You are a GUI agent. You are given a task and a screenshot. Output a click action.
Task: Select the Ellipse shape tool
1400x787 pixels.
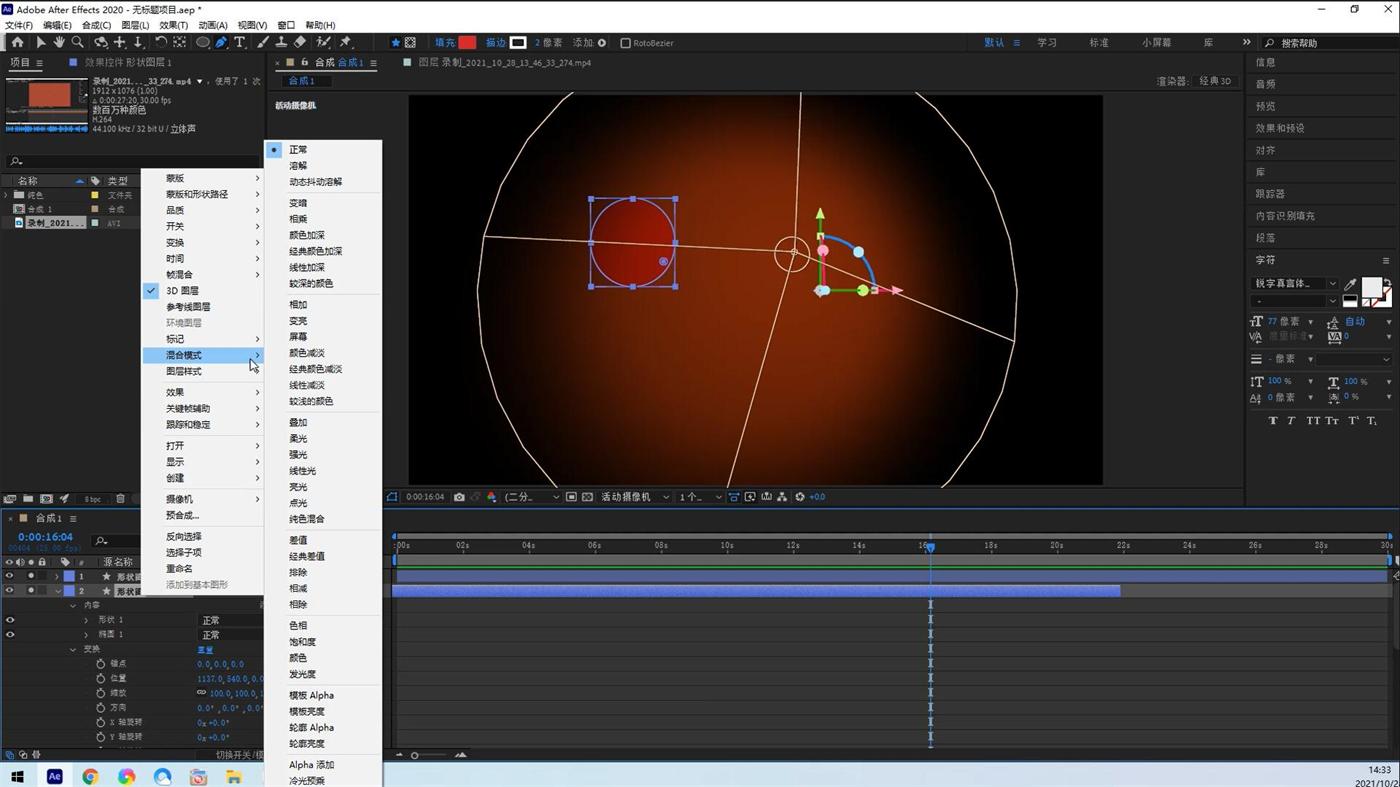(202, 43)
